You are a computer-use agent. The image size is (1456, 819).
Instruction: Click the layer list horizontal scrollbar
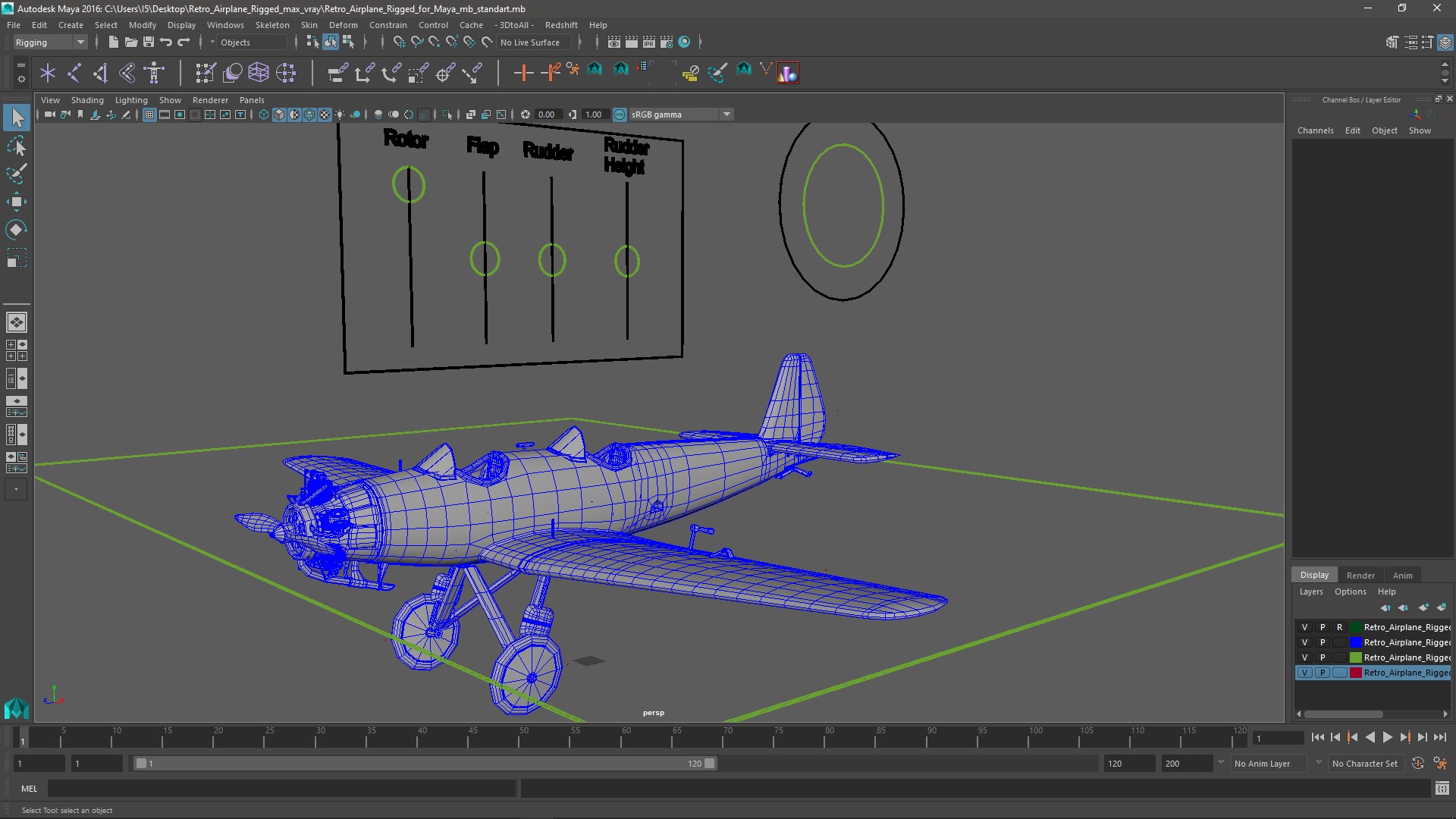[x=1343, y=714]
